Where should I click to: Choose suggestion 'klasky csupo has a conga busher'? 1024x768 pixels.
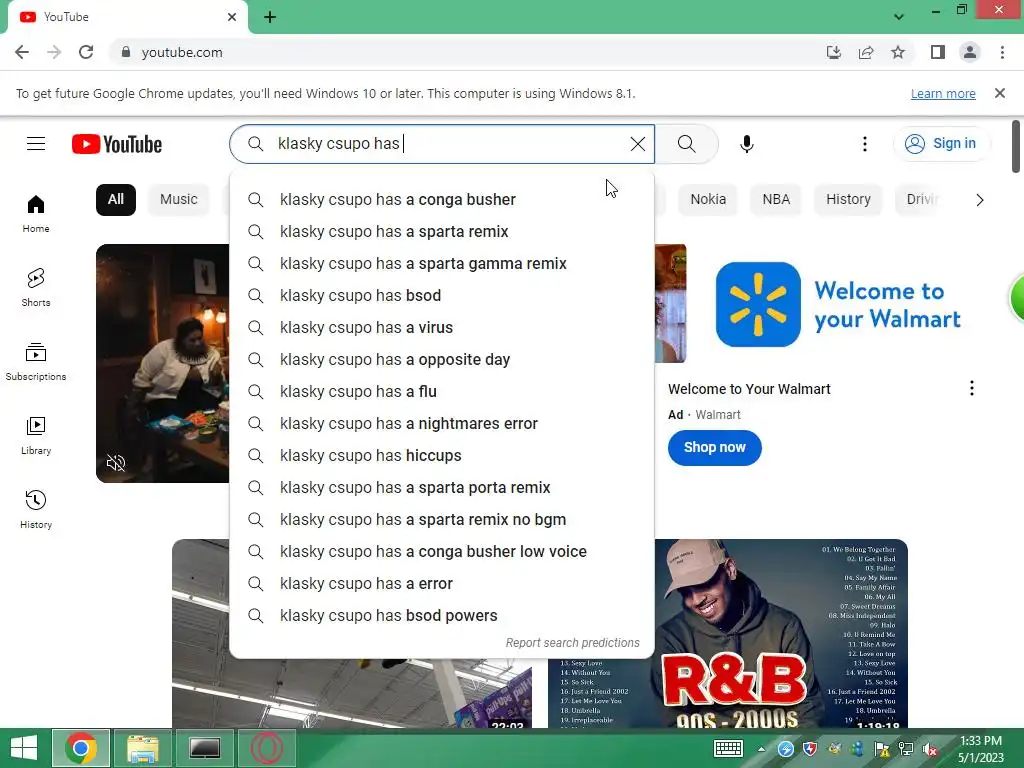[x=441, y=200]
